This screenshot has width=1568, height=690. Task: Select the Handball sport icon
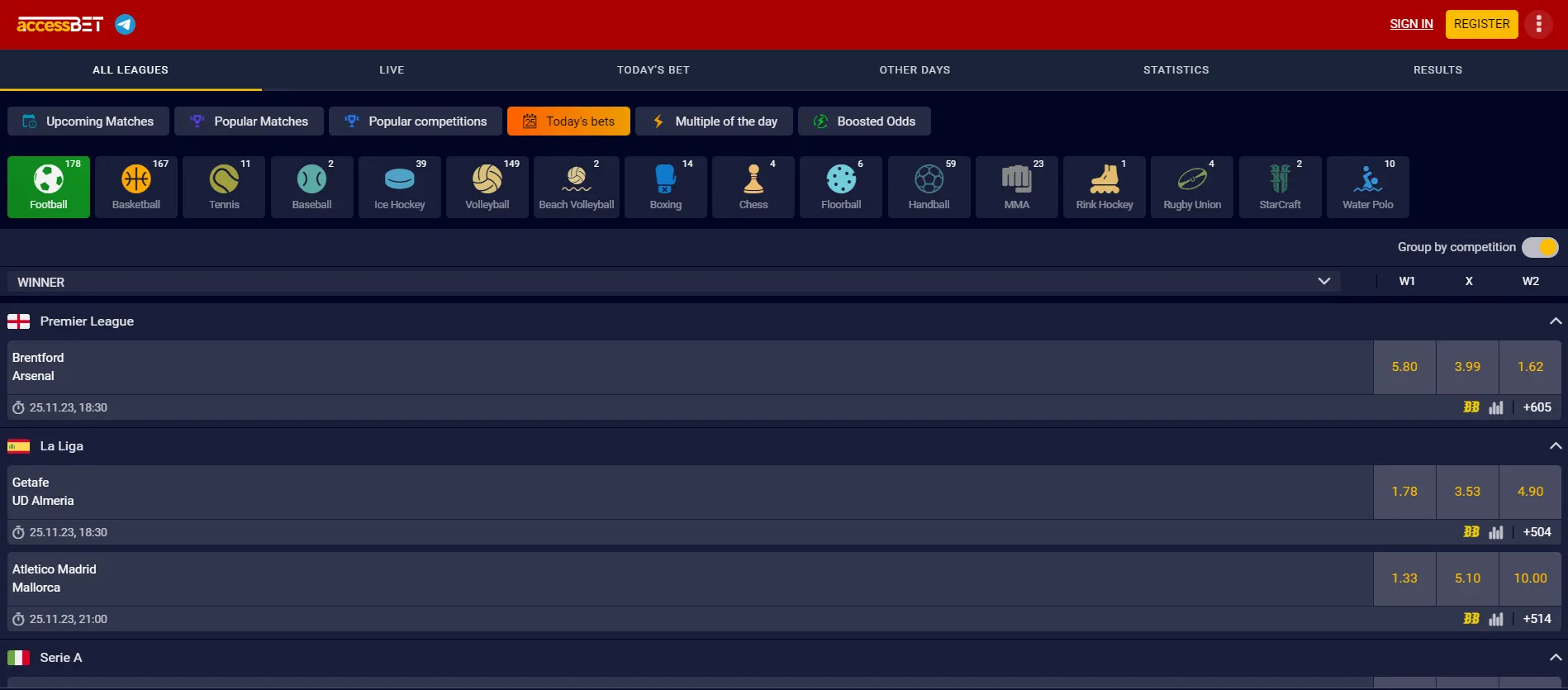coord(929,187)
